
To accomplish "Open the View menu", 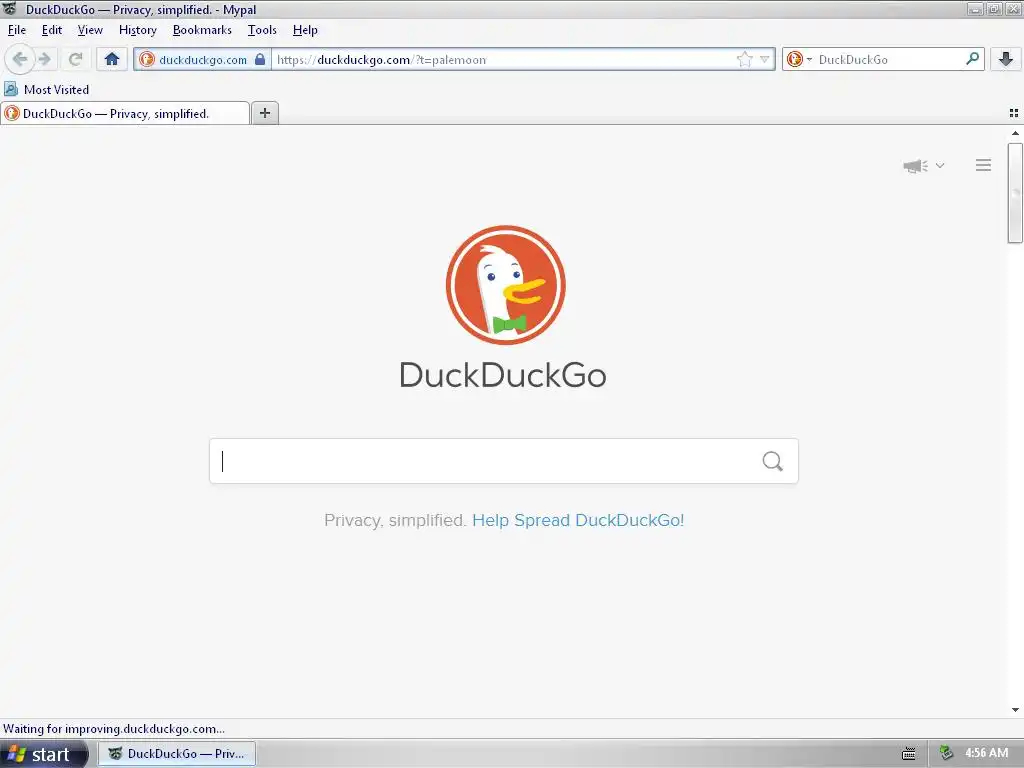I will tap(90, 30).
